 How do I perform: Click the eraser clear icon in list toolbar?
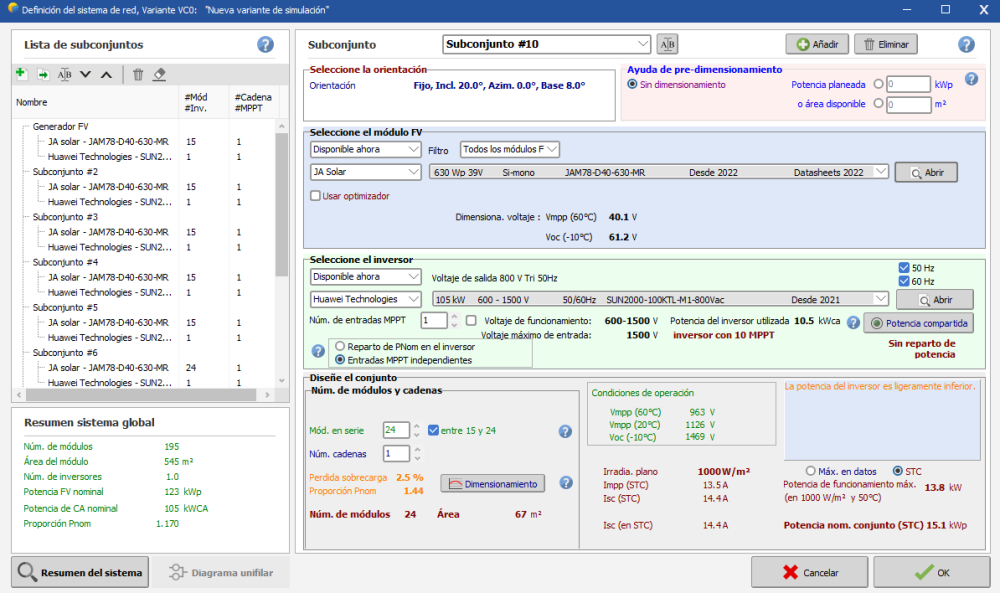point(159,74)
